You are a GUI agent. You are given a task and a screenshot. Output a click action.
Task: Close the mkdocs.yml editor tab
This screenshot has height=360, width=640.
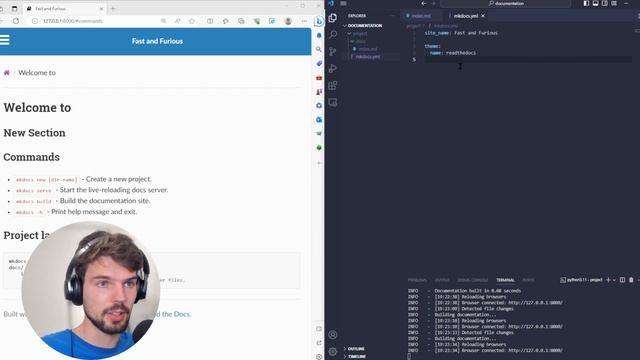pos(483,16)
